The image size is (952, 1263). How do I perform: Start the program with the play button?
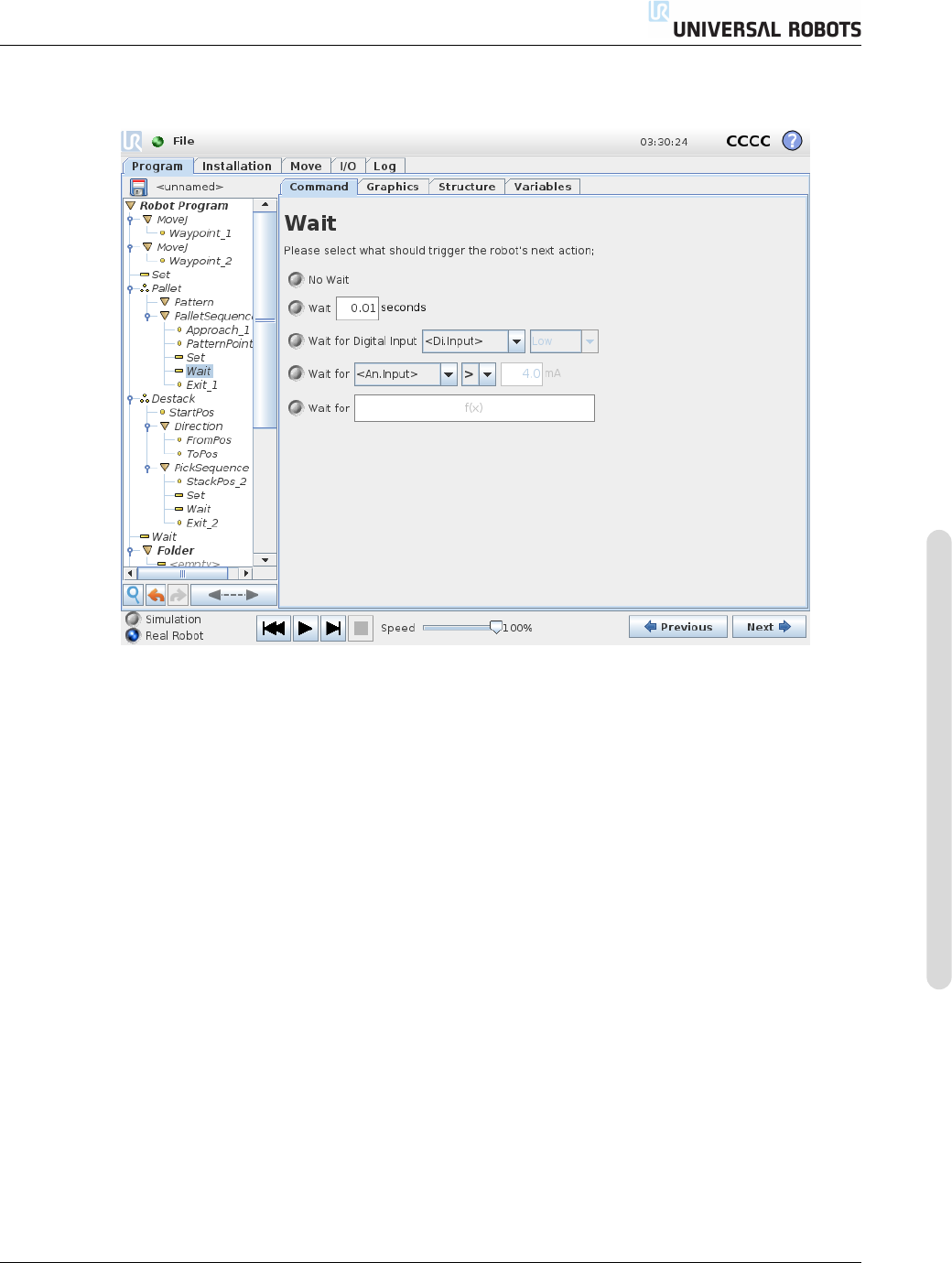click(x=306, y=628)
